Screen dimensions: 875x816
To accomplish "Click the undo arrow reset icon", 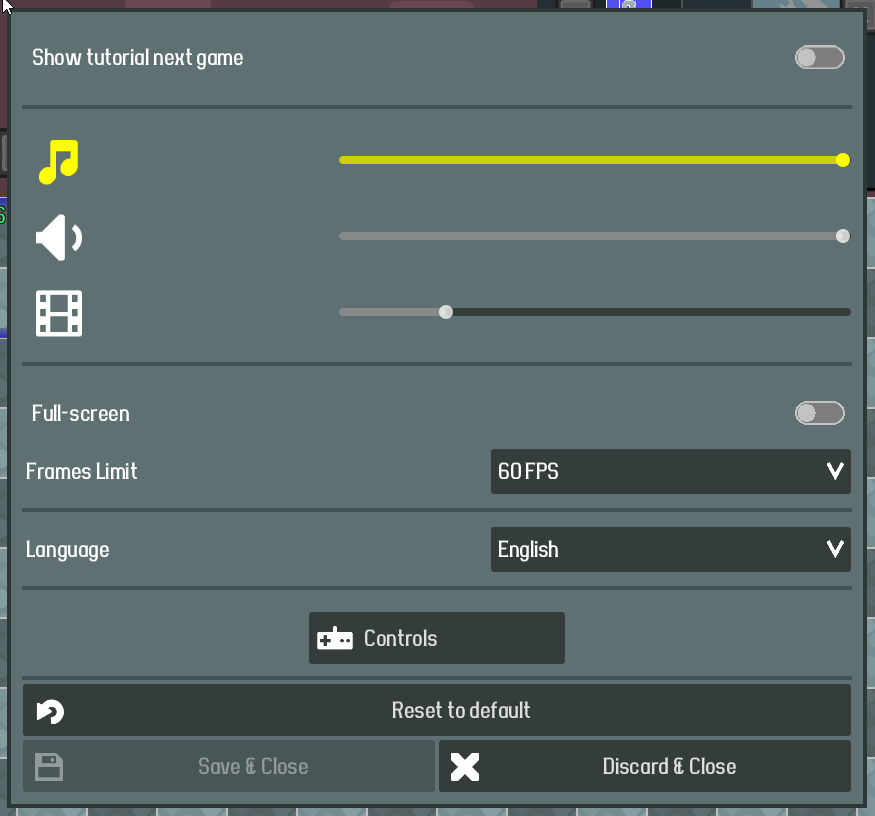I will [x=50, y=711].
